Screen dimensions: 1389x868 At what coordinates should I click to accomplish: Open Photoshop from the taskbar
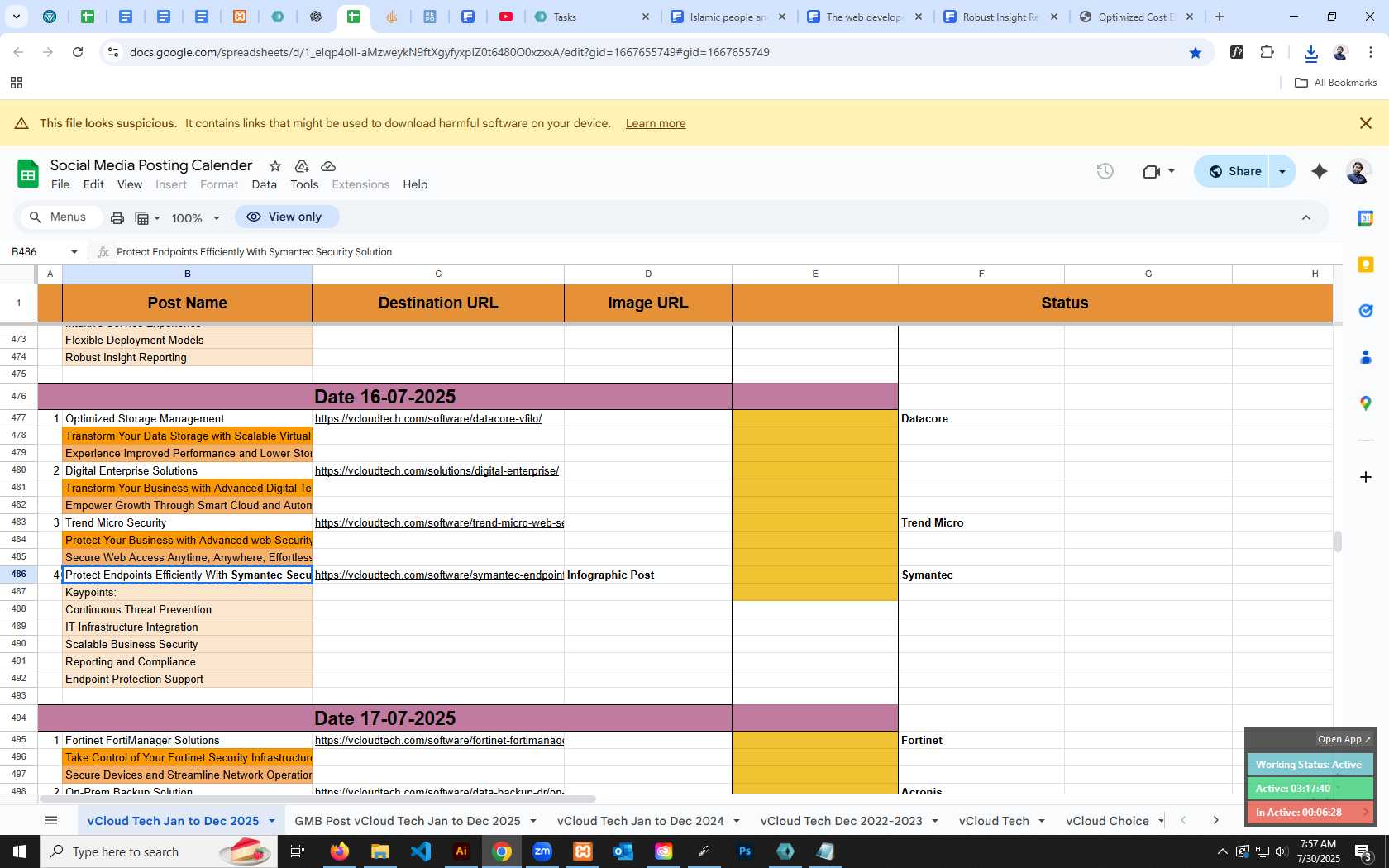click(745, 851)
